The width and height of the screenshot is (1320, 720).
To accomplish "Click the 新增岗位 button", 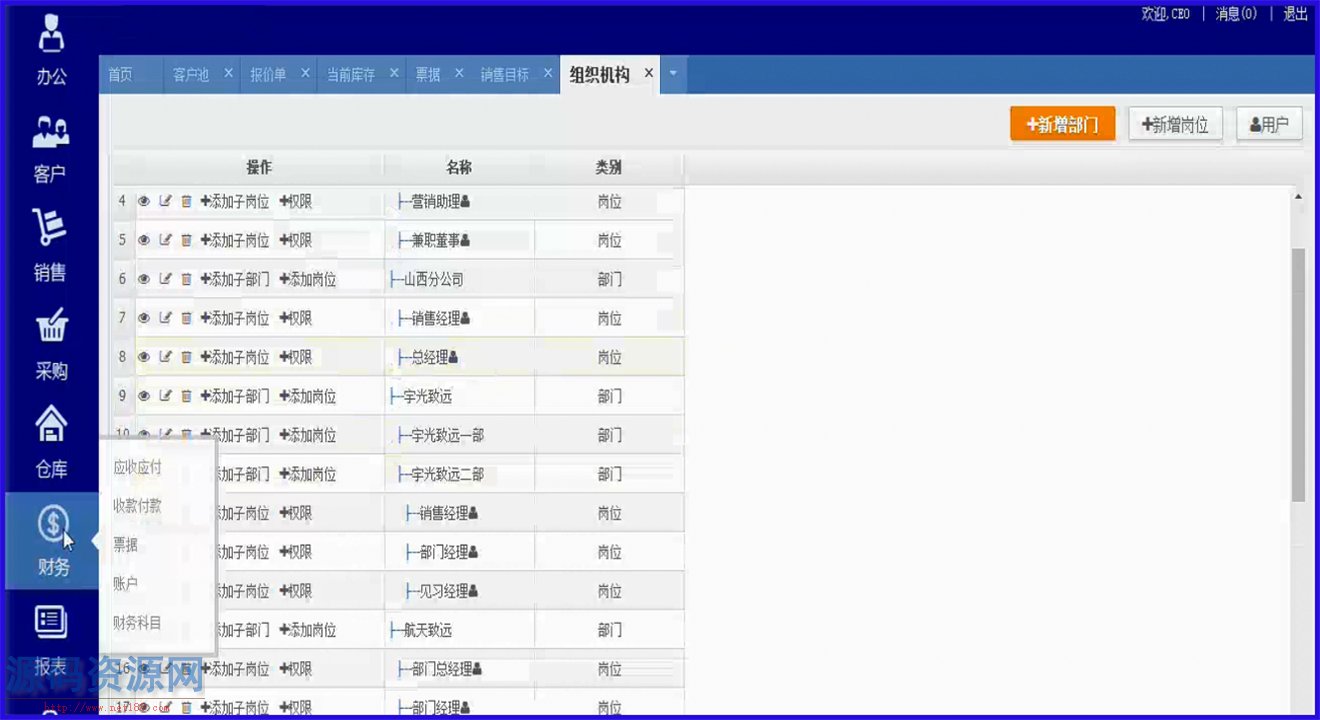I will (x=1175, y=124).
